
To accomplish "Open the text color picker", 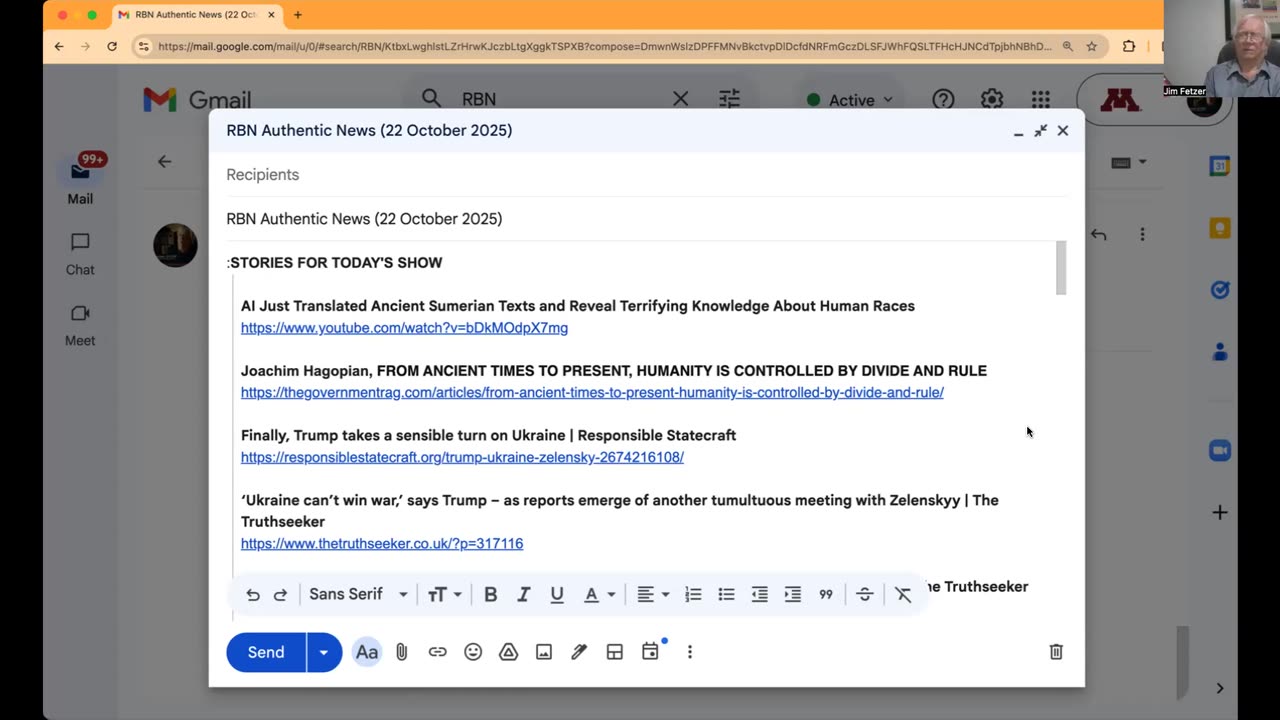I will click(x=599, y=595).
